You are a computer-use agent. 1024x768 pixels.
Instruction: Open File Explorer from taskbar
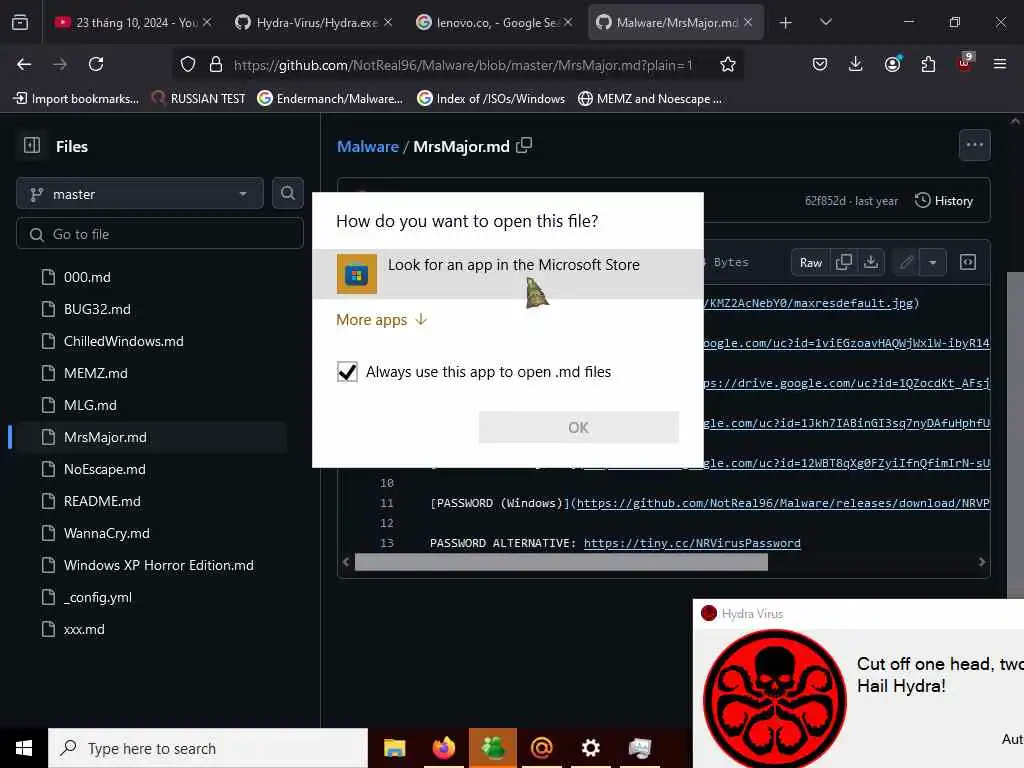394,748
